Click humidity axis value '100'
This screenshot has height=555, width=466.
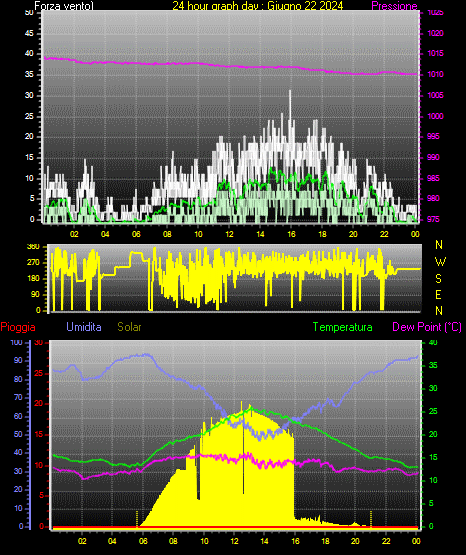pos(16,342)
